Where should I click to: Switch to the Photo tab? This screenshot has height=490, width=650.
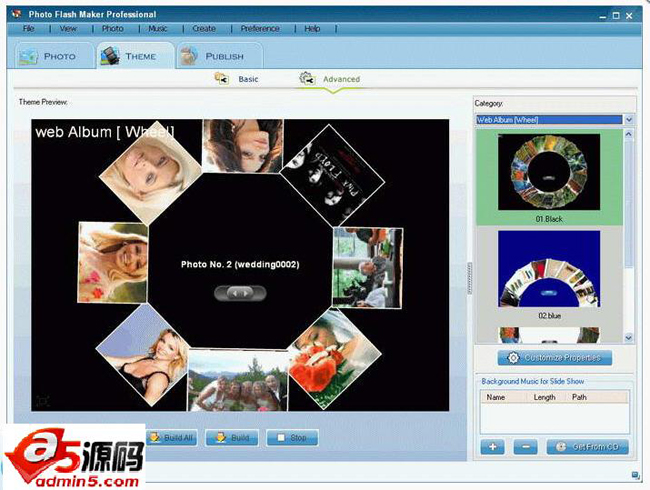click(53, 56)
